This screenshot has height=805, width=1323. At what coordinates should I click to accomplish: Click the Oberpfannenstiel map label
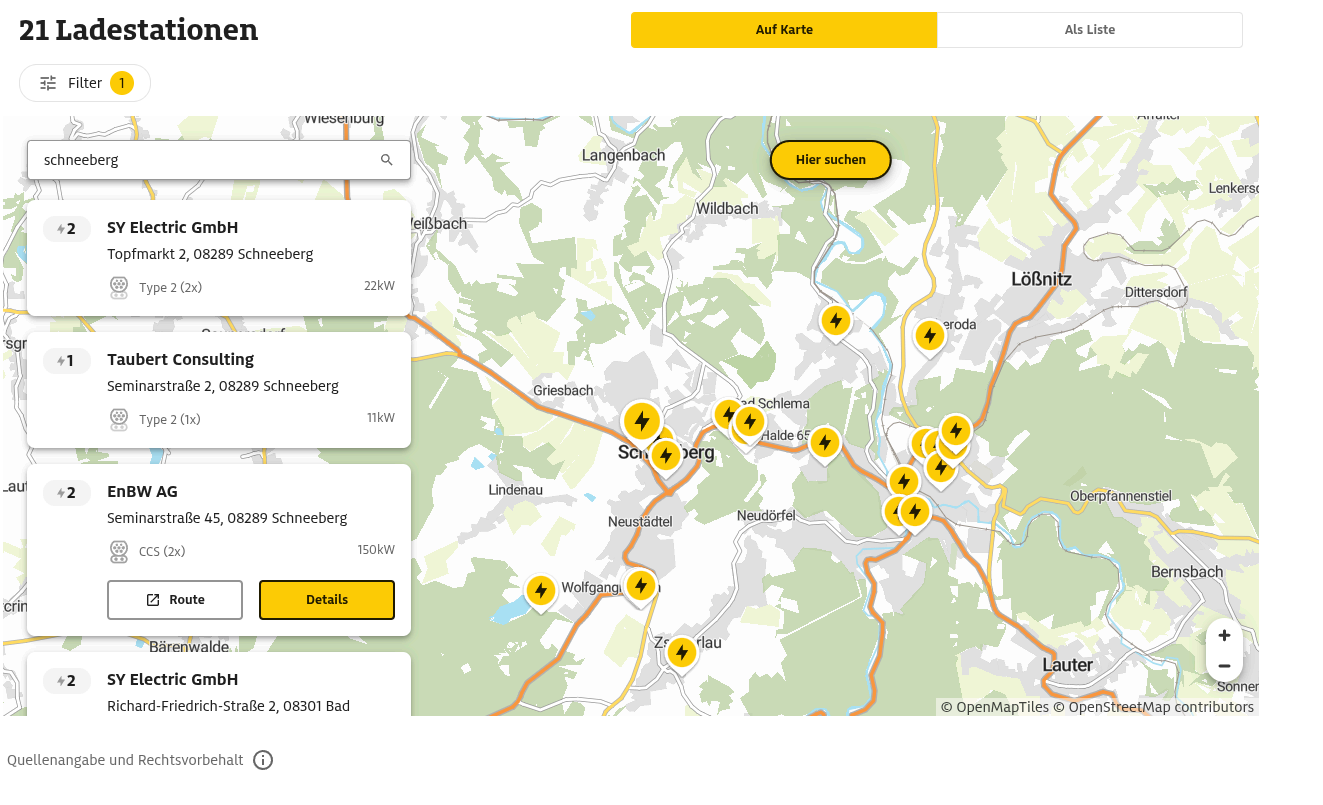1120,496
